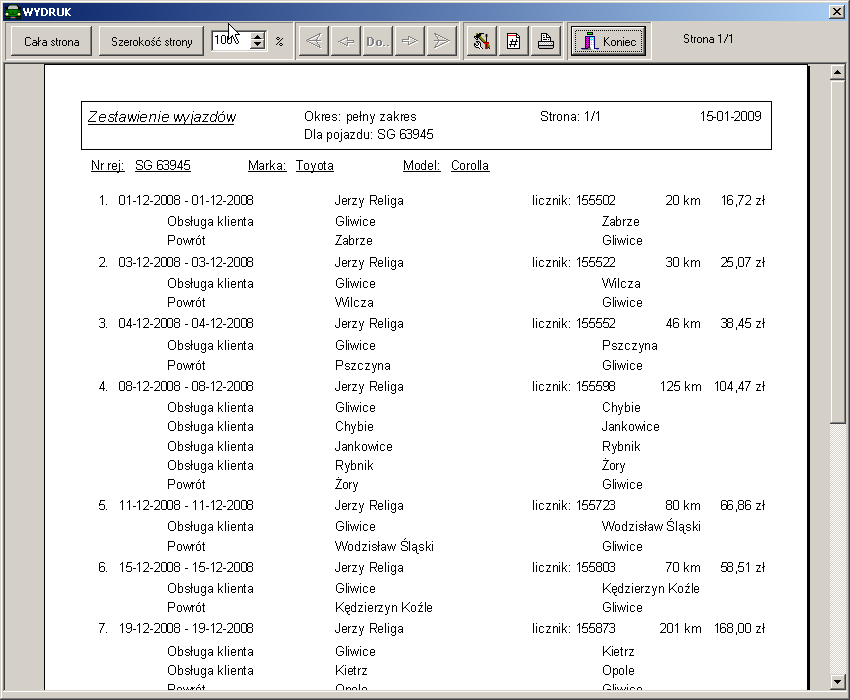Click the zoom percentage input field
Screen dimensions: 850x700
231,41
